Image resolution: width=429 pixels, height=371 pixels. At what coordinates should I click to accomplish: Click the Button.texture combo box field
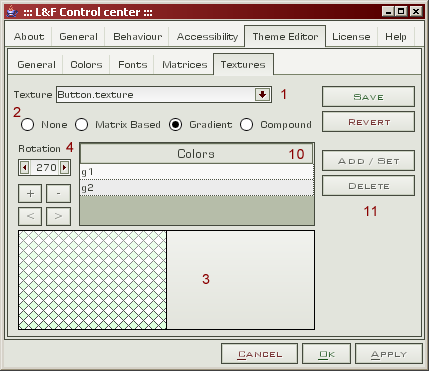[164, 95]
